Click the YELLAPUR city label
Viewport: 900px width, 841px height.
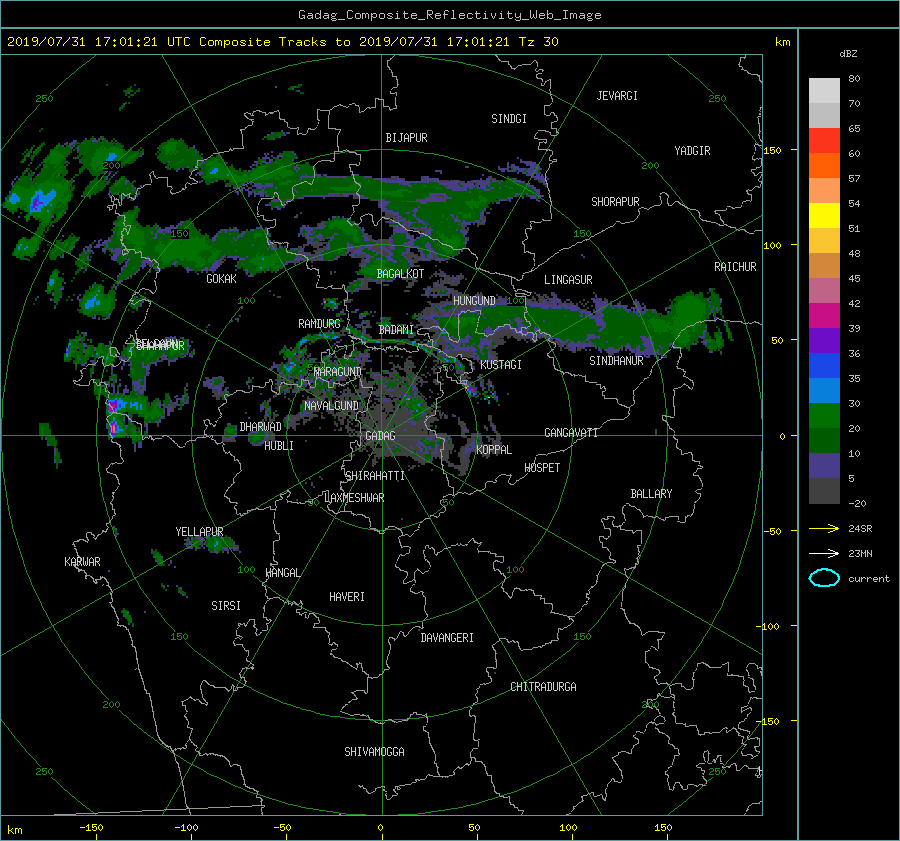coord(199,532)
